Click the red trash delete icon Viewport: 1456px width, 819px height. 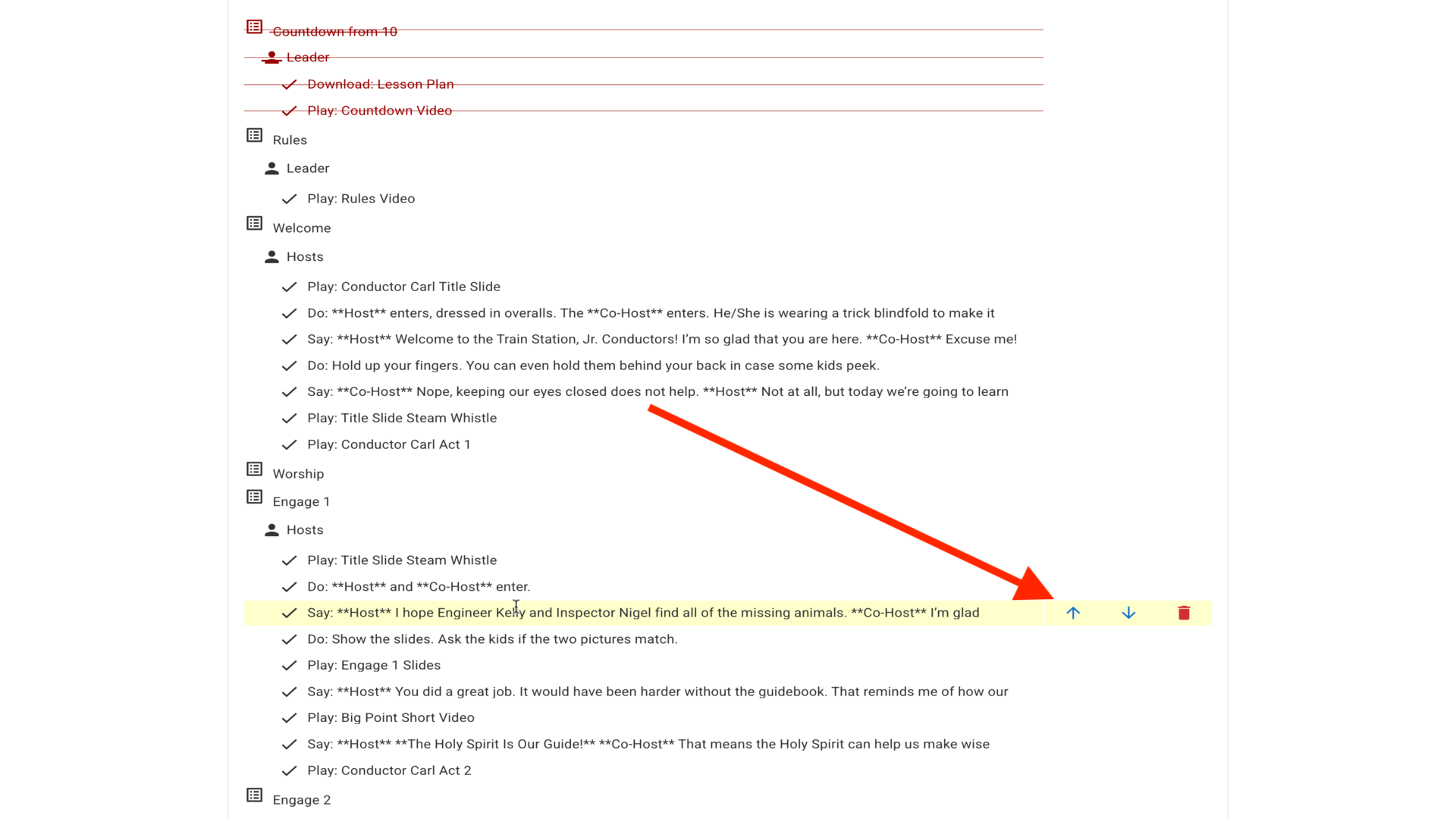pyautogui.click(x=1184, y=613)
